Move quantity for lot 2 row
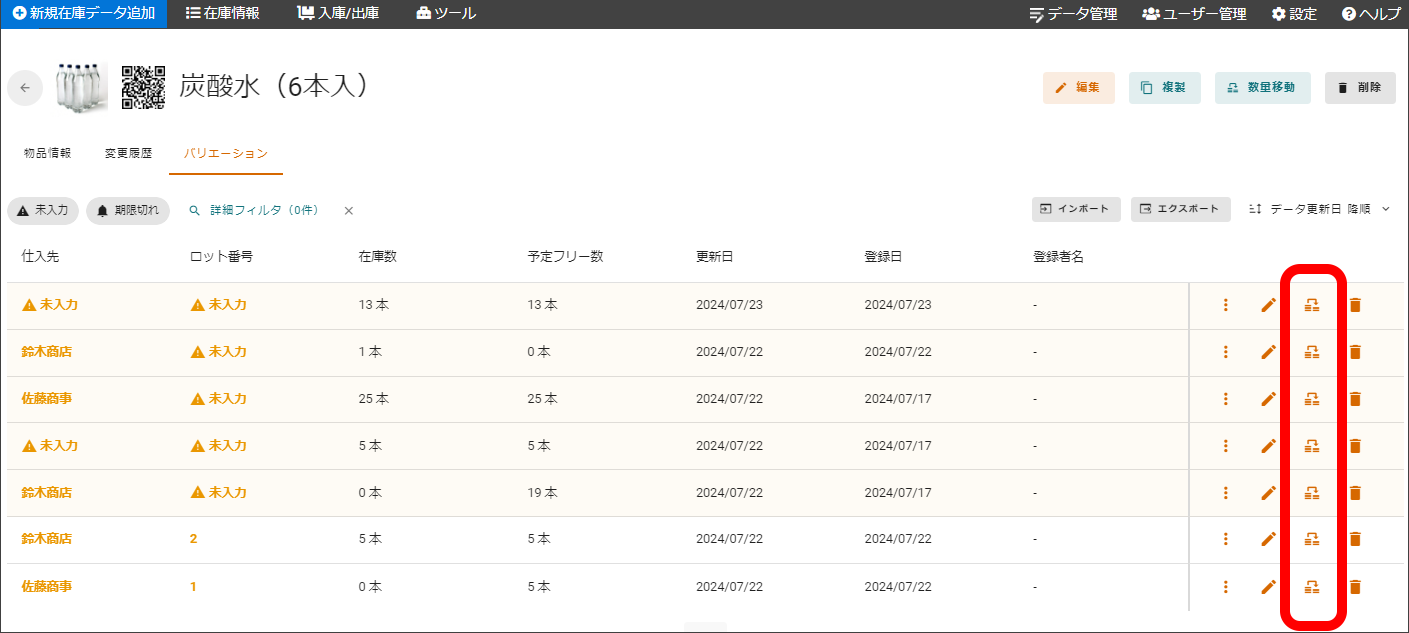 pyautogui.click(x=1312, y=539)
